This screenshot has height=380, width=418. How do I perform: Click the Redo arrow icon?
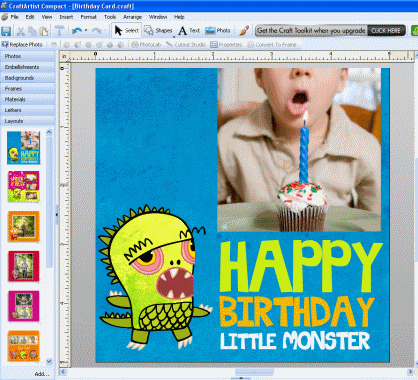pos(97,31)
